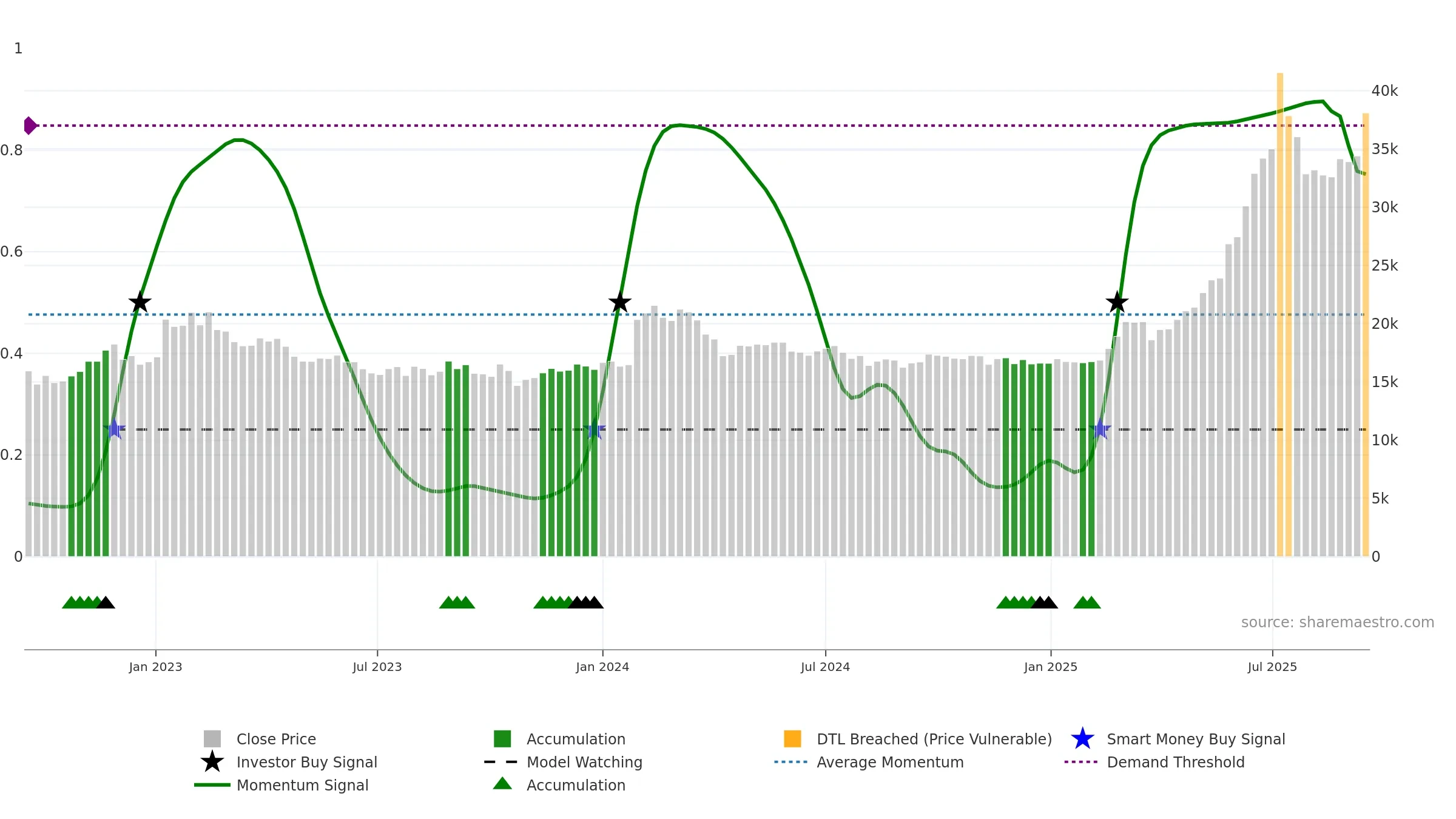Viewport: 1456px width, 819px height.
Task: Toggle the Momentum Signal legend entry
Action: (x=281, y=785)
